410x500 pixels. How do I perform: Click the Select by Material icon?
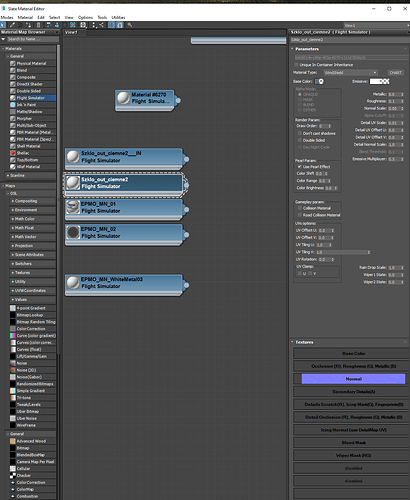click(129, 25)
